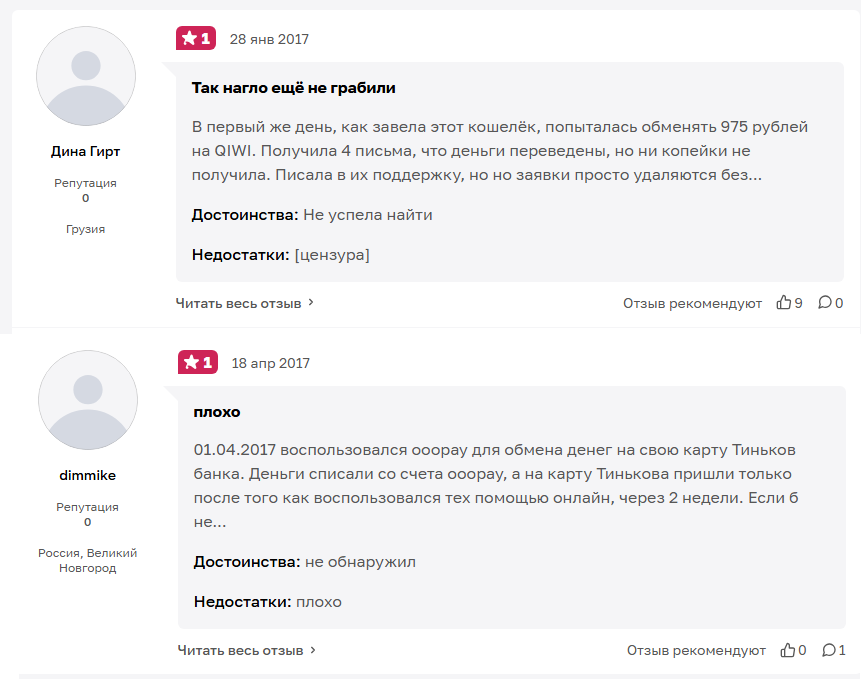Open comments on Дина Гирт's review
This screenshot has width=861, height=681.
[x=825, y=303]
